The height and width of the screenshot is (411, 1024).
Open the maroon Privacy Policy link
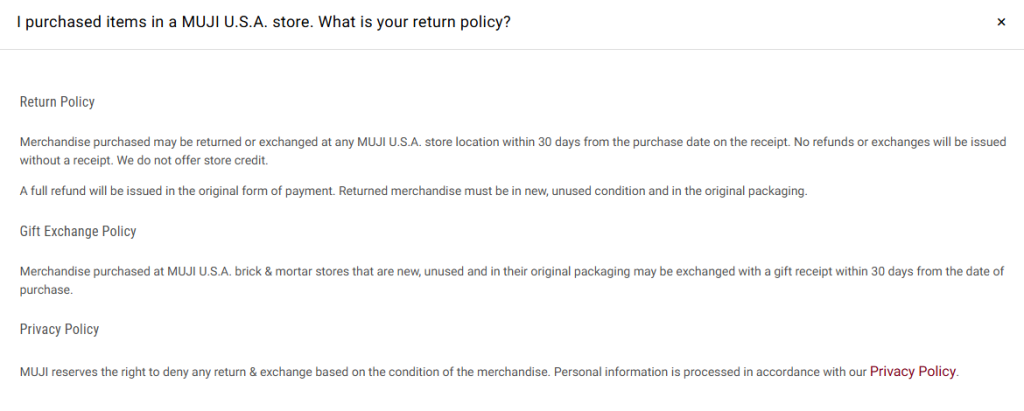[913, 371]
